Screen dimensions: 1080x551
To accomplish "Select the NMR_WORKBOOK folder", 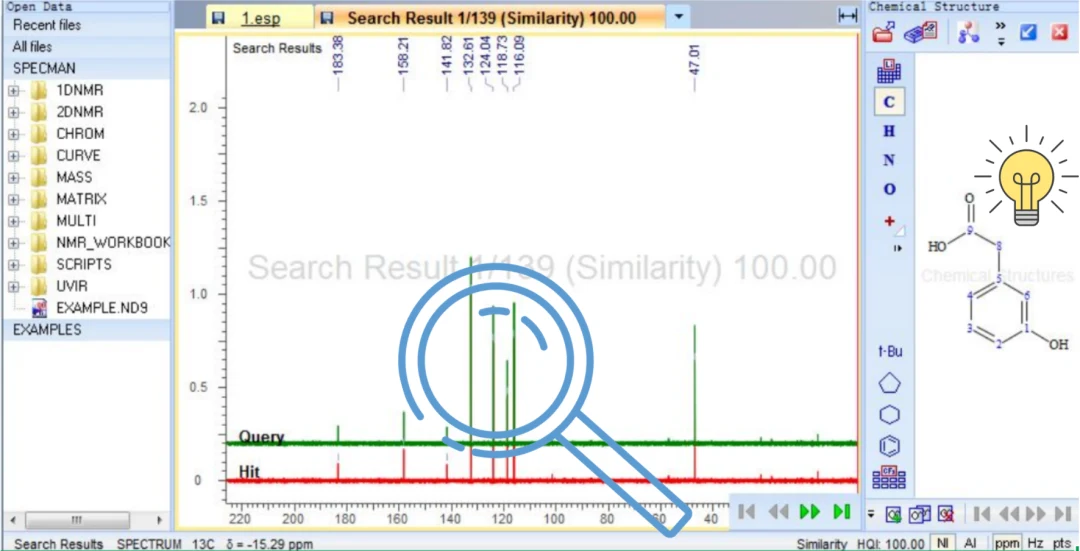I will pos(113,243).
